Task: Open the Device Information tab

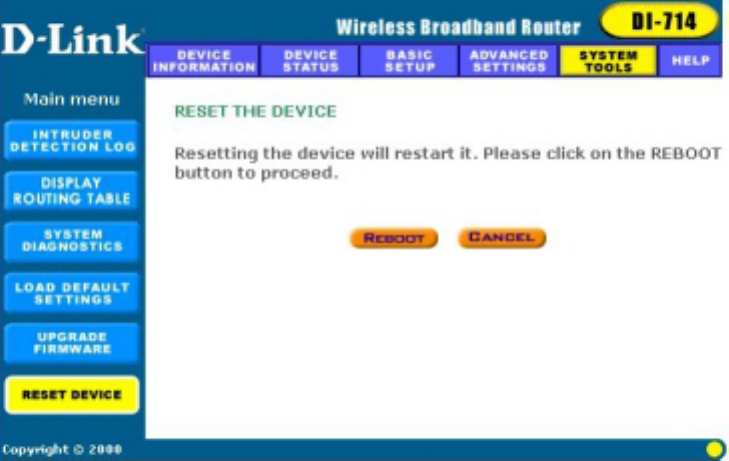Action: pyautogui.click(x=204, y=61)
